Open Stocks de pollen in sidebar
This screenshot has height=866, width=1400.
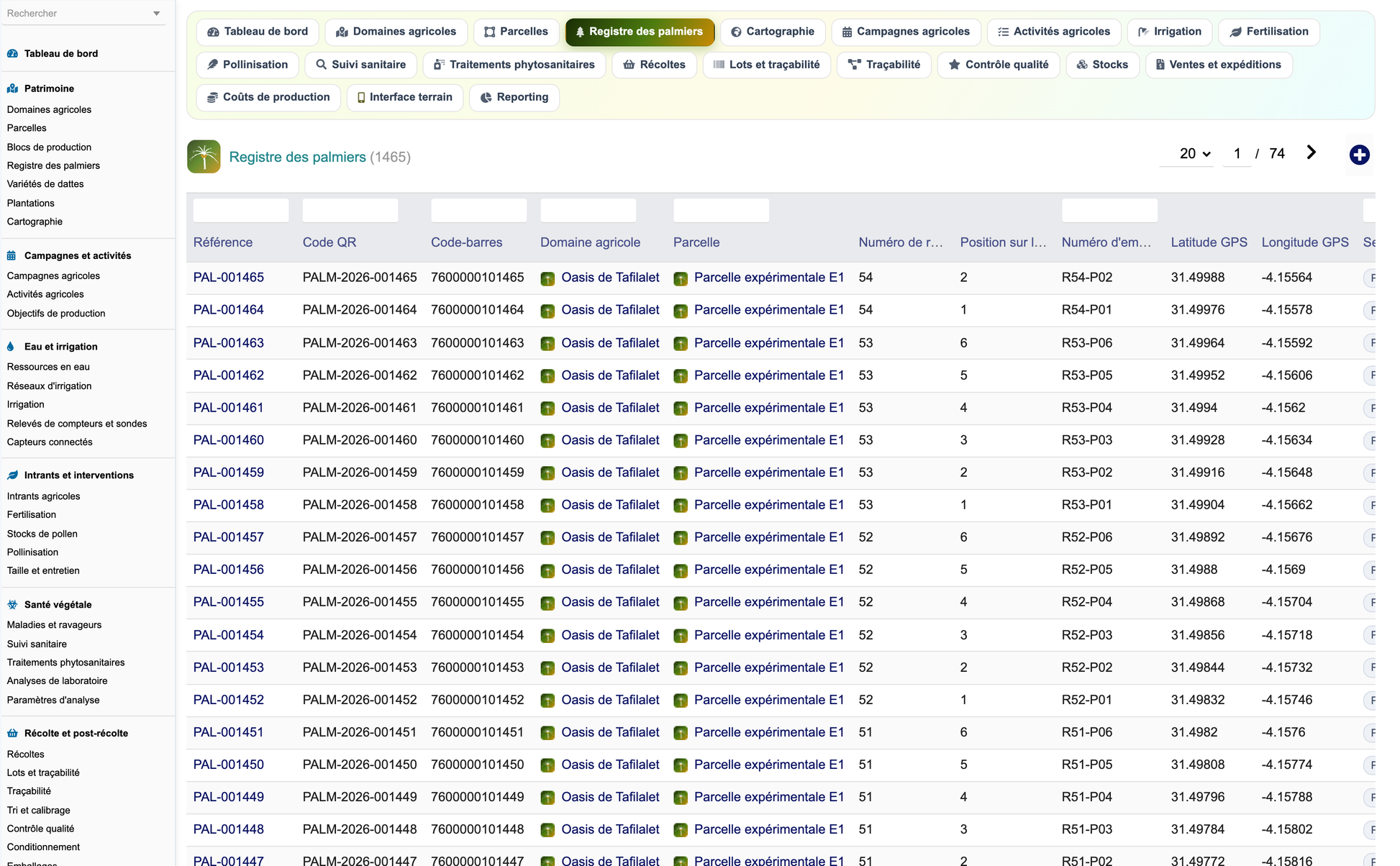click(42, 534)
